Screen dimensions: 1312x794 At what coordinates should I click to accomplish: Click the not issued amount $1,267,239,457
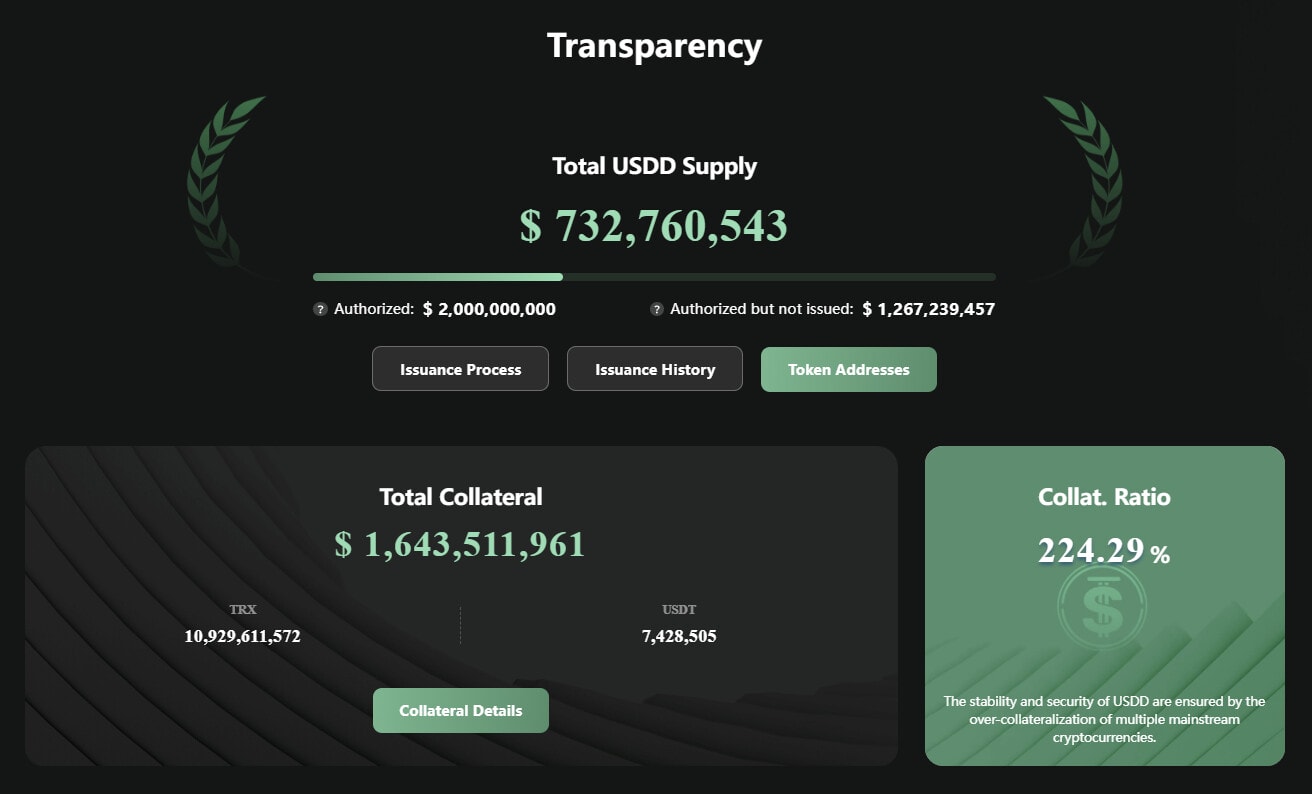(928, 310)
